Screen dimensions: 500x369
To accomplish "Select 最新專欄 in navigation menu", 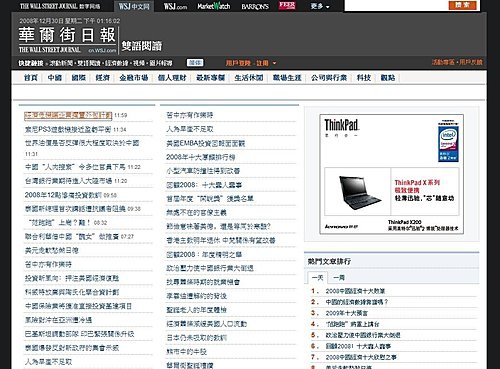I will [210, 78].
